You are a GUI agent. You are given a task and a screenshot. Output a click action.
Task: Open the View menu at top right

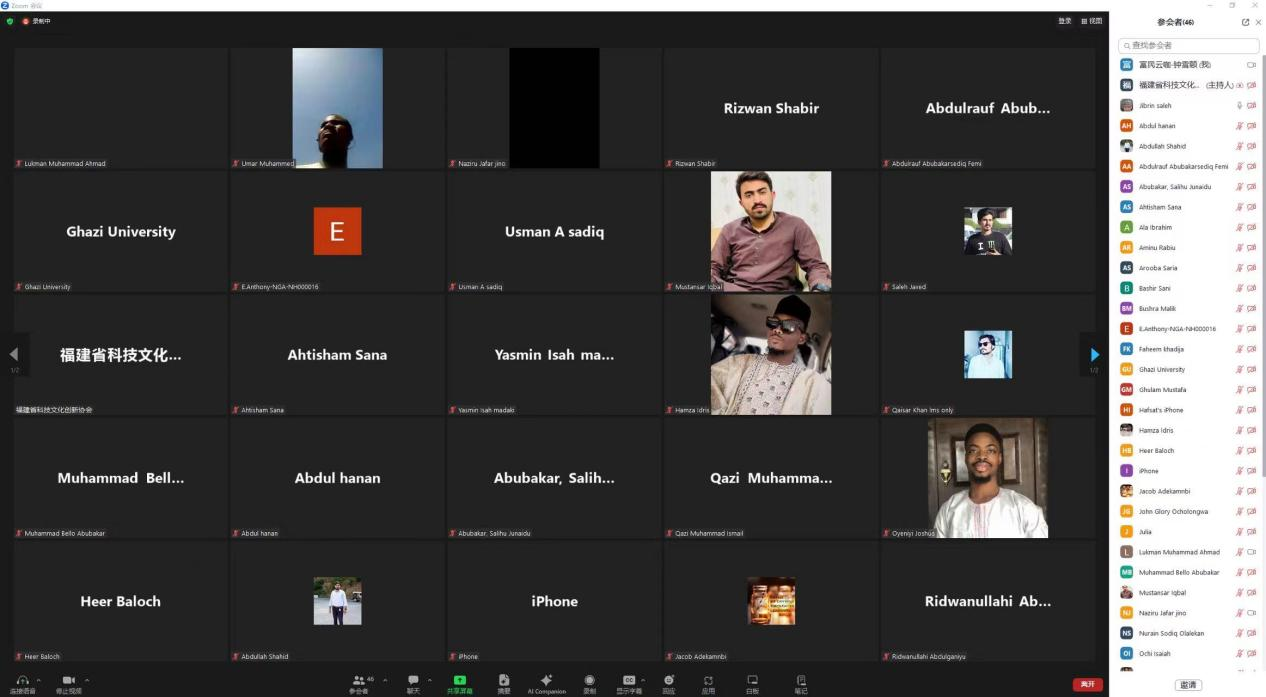[x=1091, y=21]
